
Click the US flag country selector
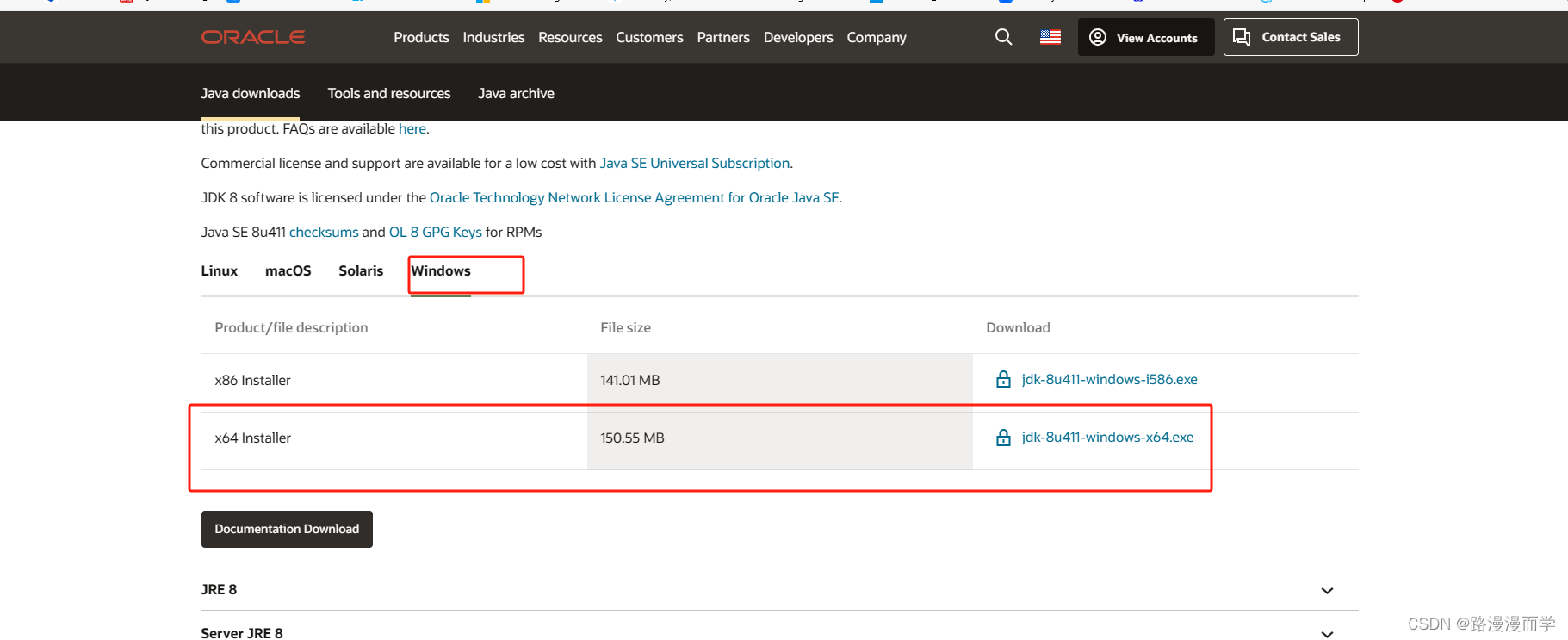coord(1050,37)
